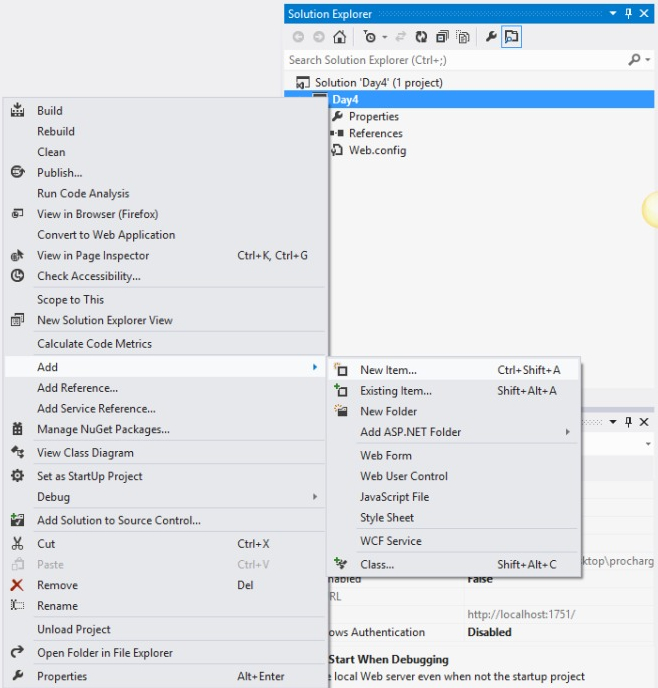This screenshot has height=688, width=658.
Task: Click the New Folder icon in Add submenu
Action: click(x=341, y=411)
